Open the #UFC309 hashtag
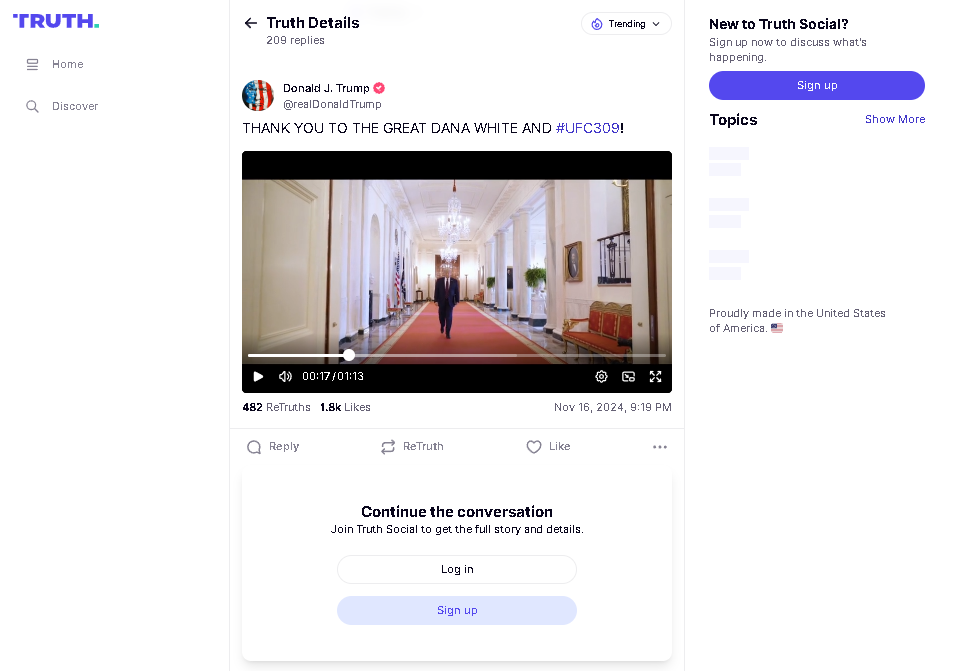 [x=588, y=128]
